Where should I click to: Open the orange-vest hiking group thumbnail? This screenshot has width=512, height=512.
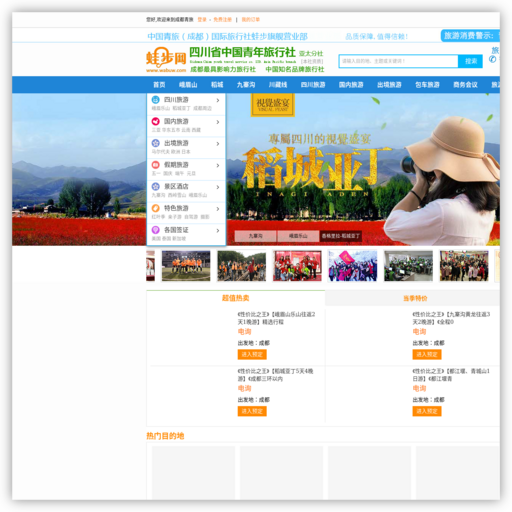pyautogui.click(x=242, y=266)
